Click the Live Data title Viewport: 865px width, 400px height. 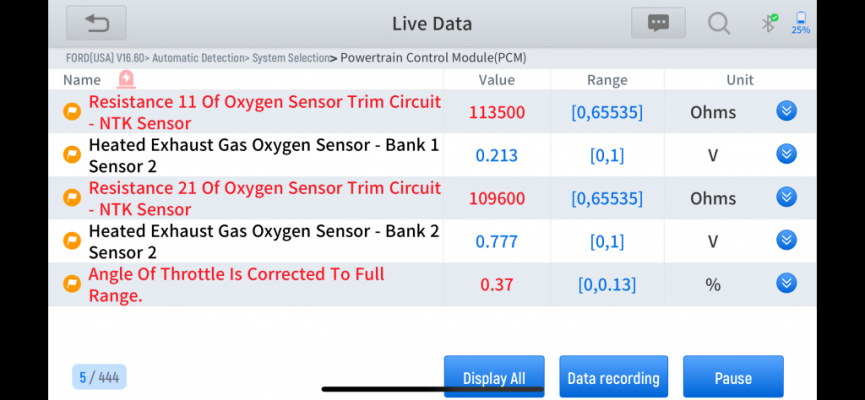(x=432, y=24)
